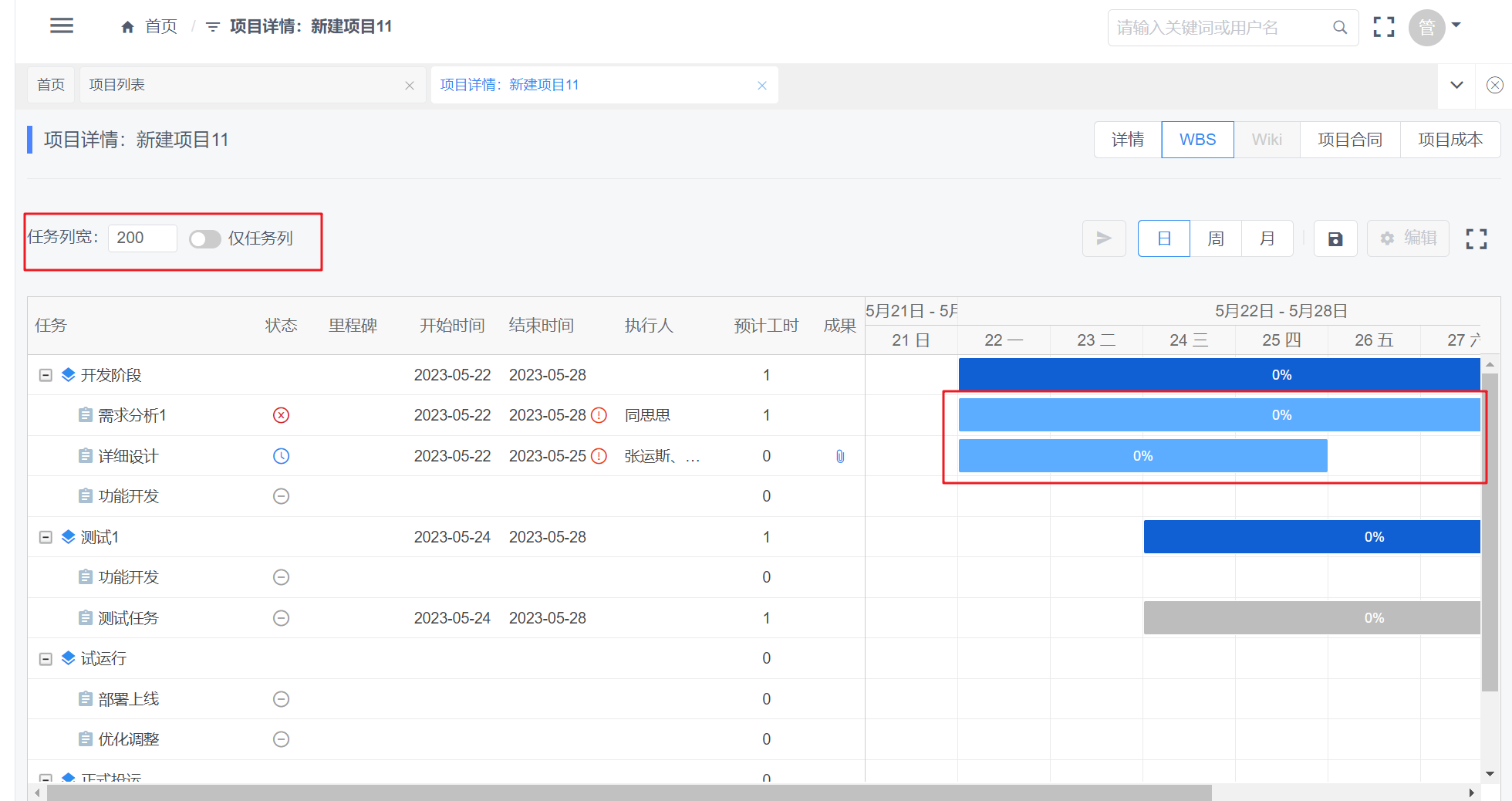Toggle the 仅任务列 switch
The height and width of the screenshot is (801, 1512).
(204, 239)
